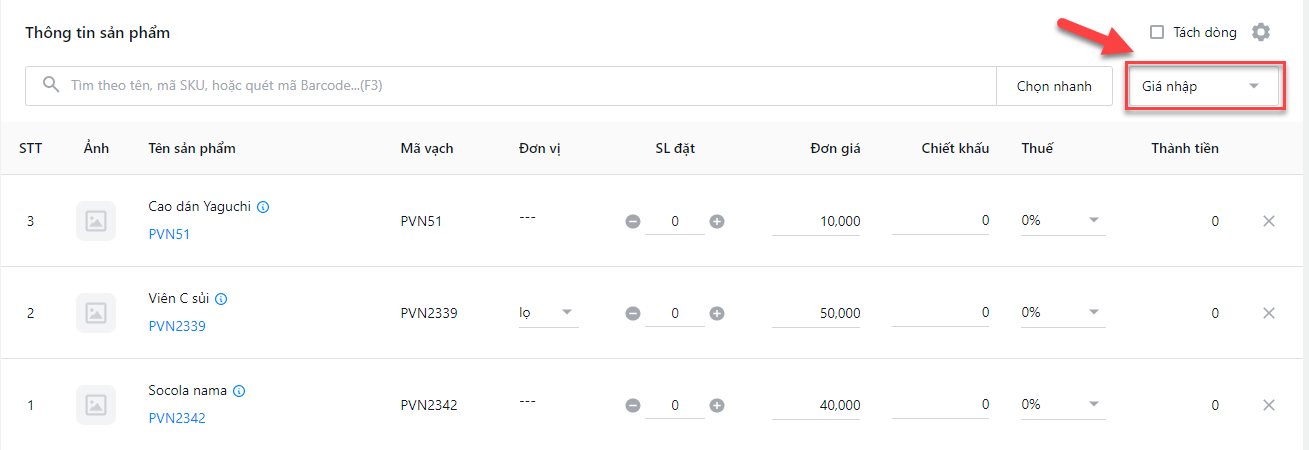The width and height of the screenshot is (1309, 450).
Task: Increase SL đặt quantity for PVN51 row
Action: click(x=717, y=221)
